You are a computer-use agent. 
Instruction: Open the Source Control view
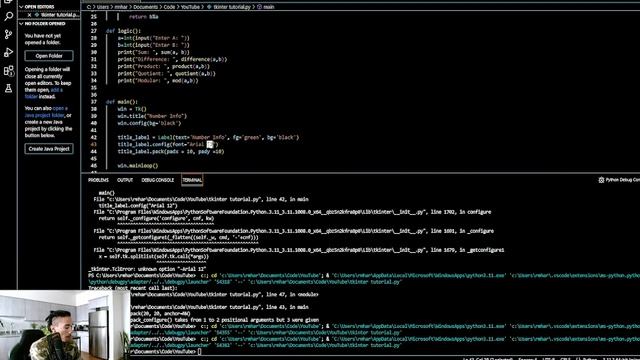click(x=8, y=35)
